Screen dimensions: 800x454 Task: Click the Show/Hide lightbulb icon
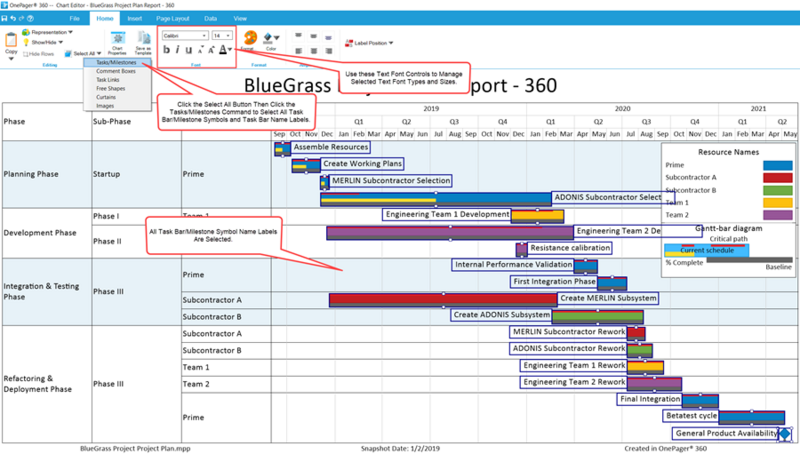tap(26, 42)
